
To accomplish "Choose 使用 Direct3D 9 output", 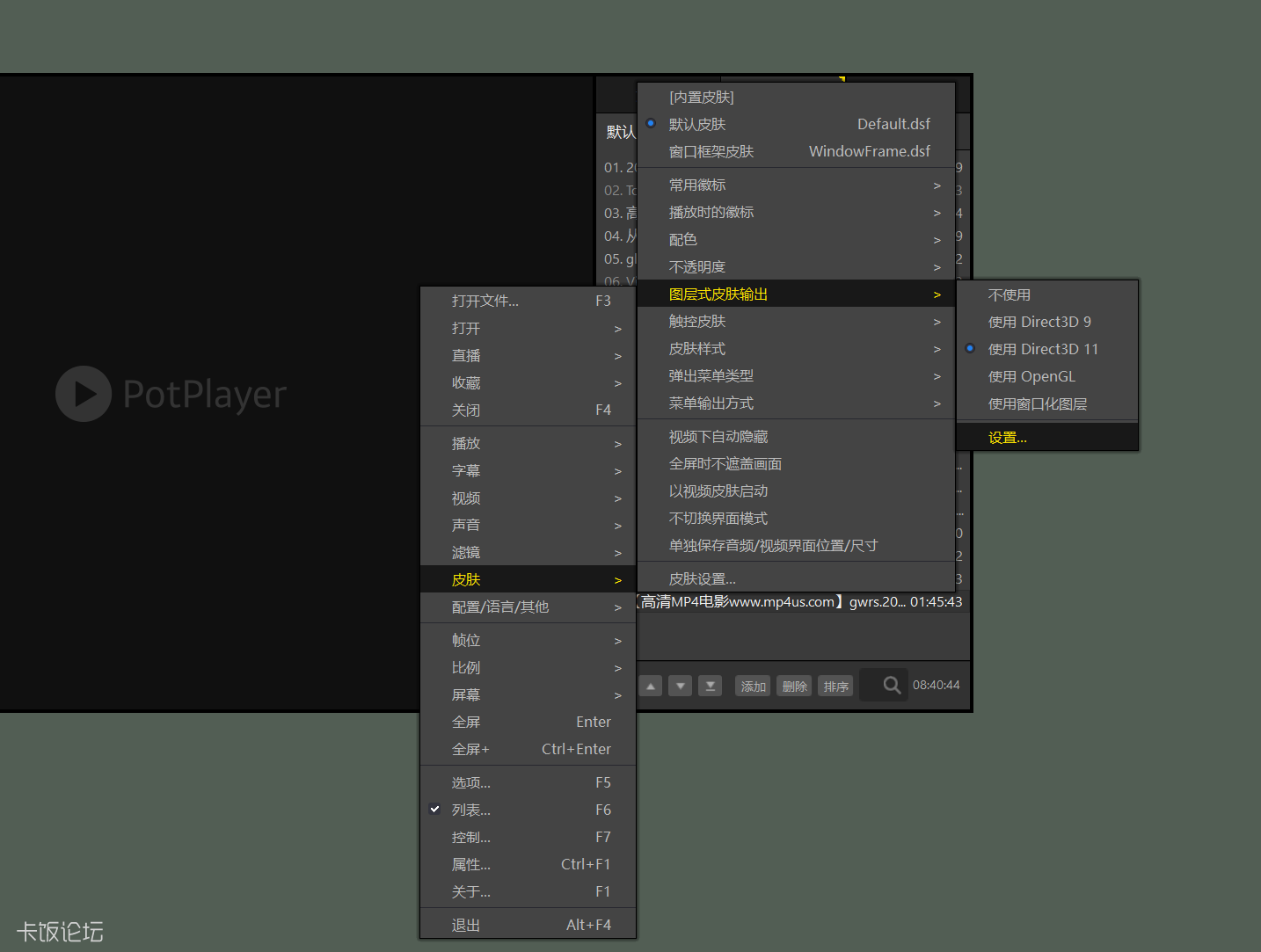I will 1047,322.
